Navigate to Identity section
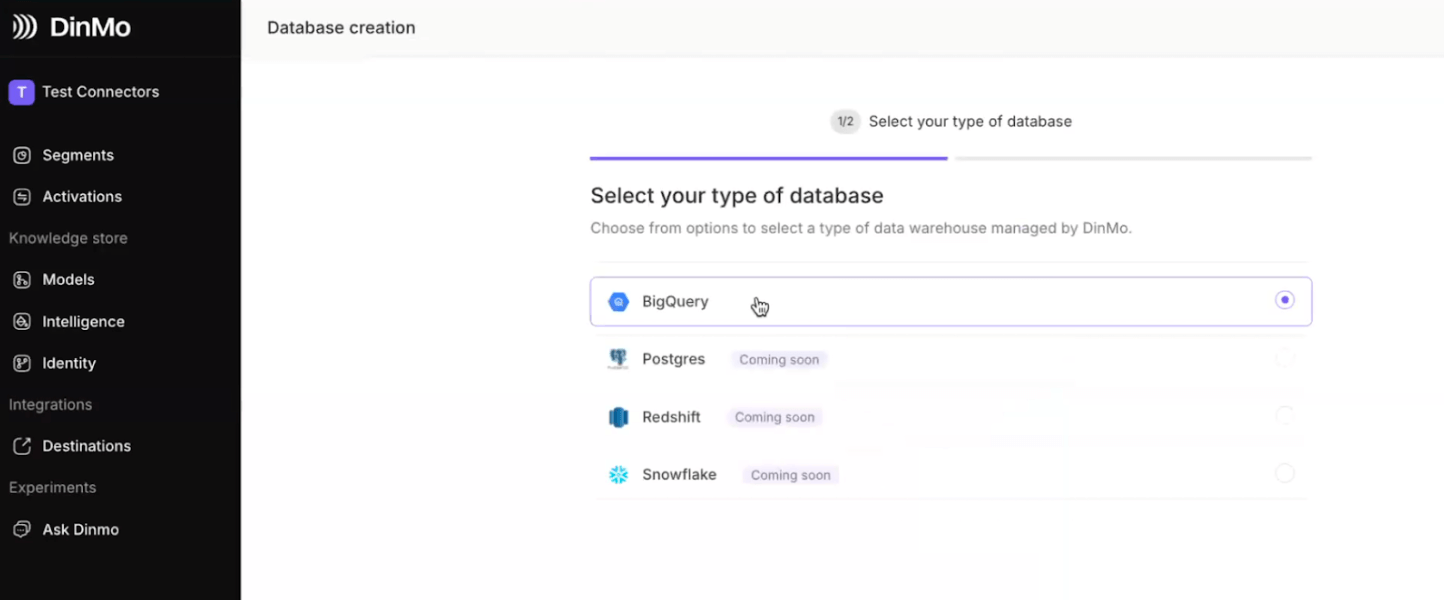 (x=69, y=363)
